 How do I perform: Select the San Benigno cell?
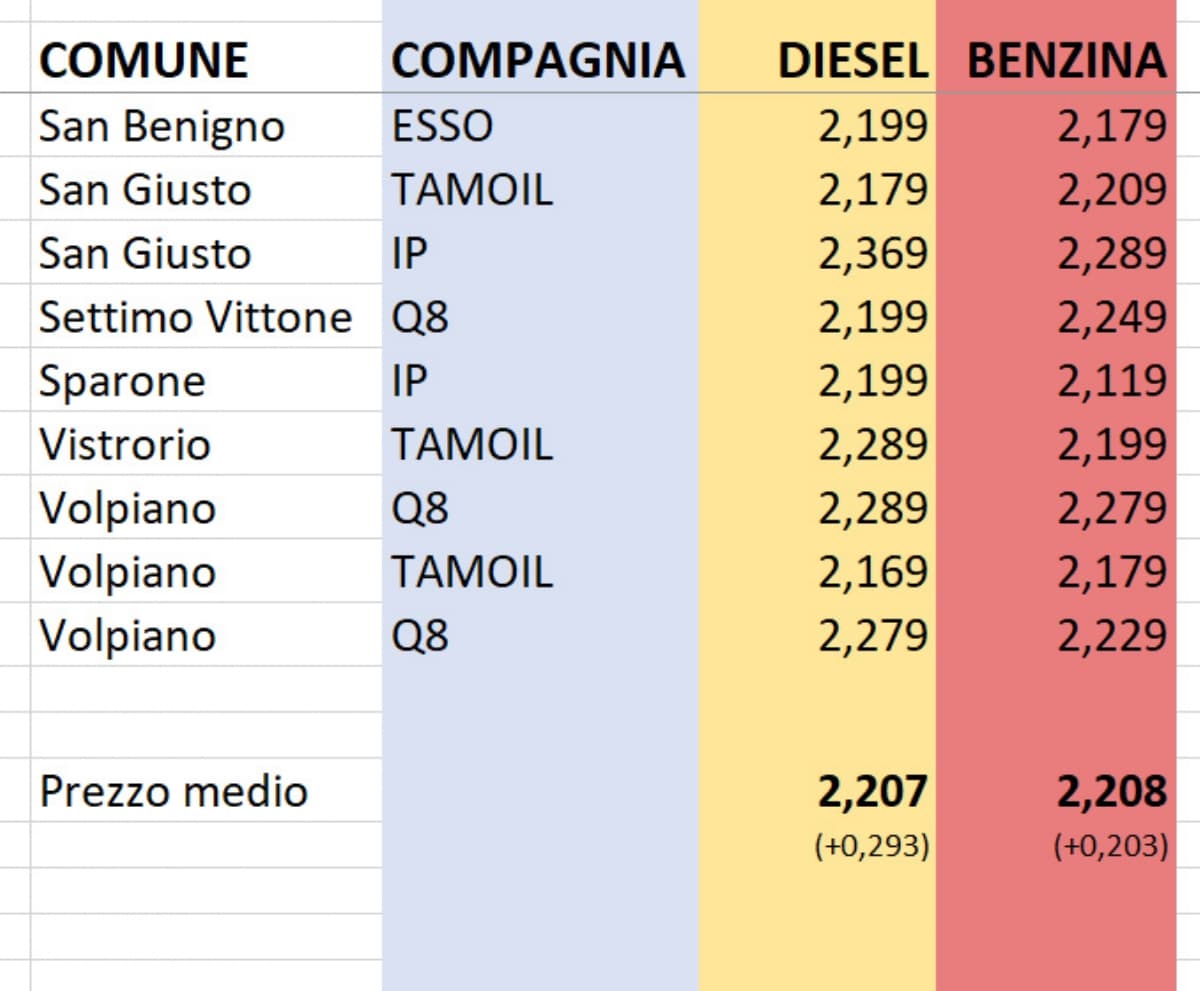point(162,127)
